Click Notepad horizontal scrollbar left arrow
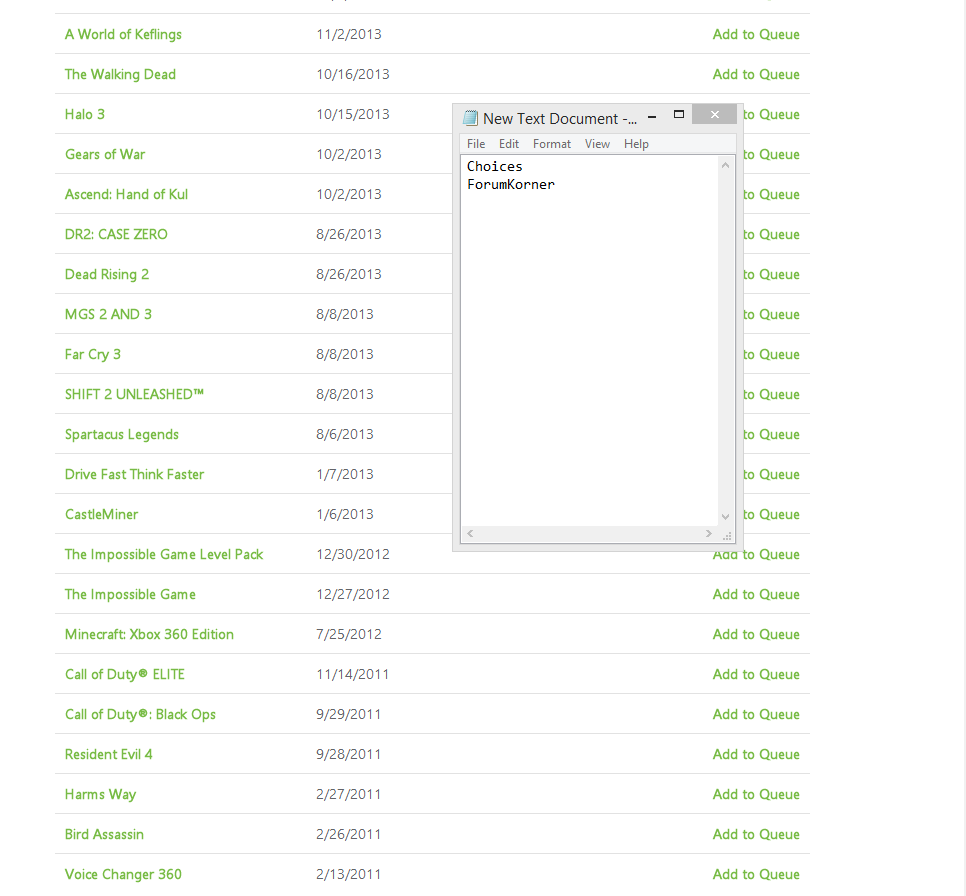 click(x=470, y=534)
